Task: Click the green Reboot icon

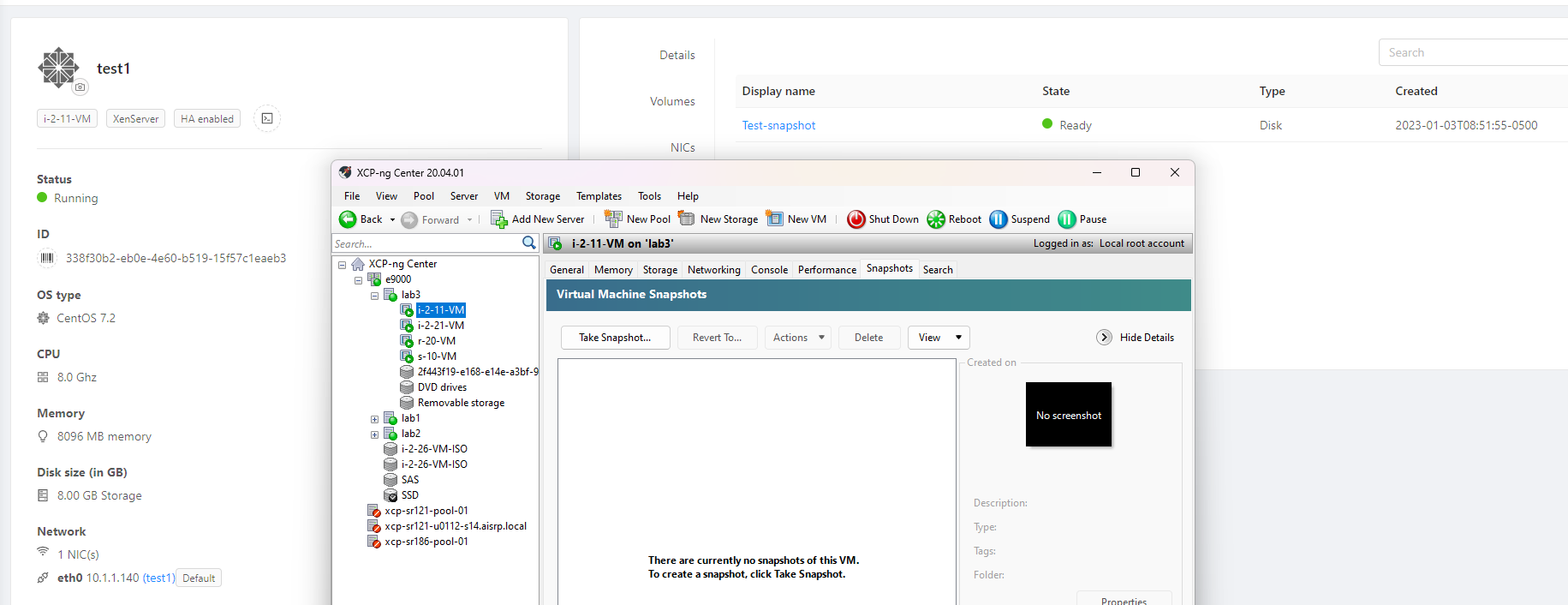Action: coord(936,219)
